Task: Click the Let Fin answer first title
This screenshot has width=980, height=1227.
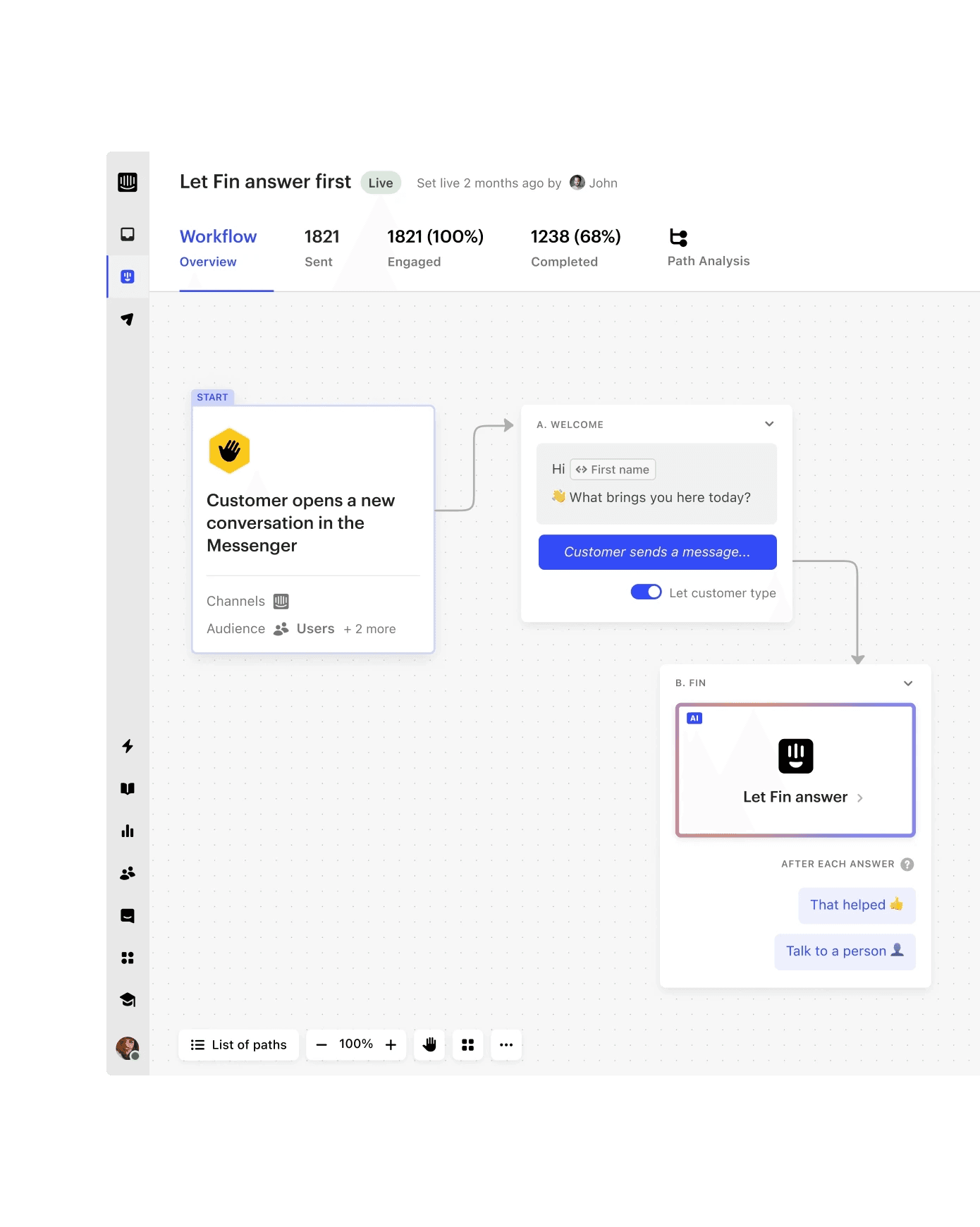Action: tap(265, 182)
